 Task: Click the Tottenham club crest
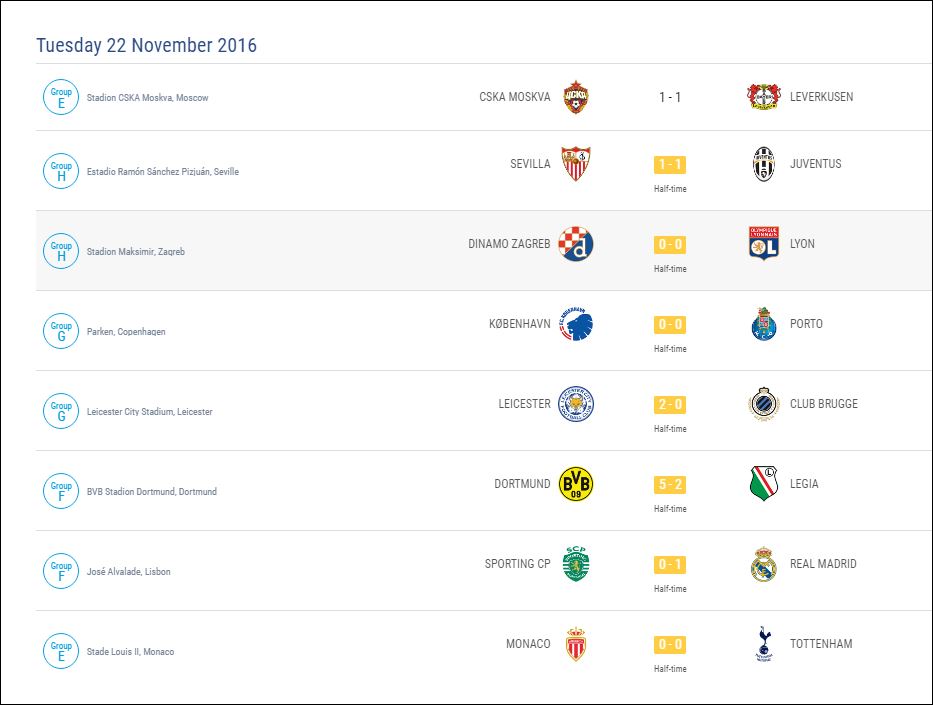coord(764,644)
